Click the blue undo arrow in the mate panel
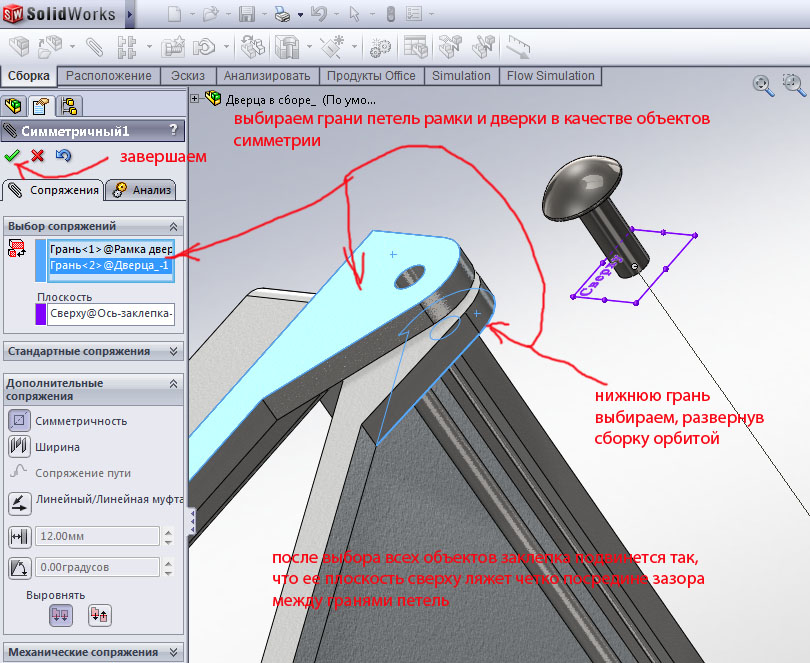 63,155
